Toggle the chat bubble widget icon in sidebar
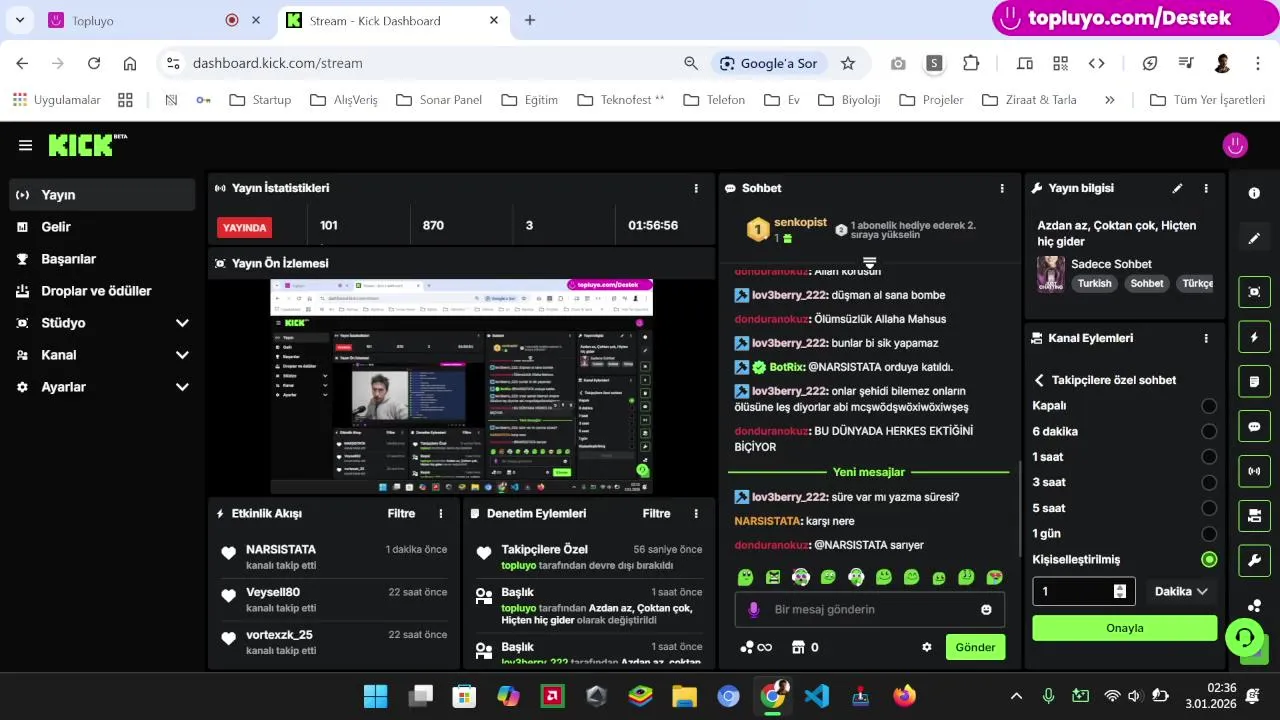 [1254, 426]
